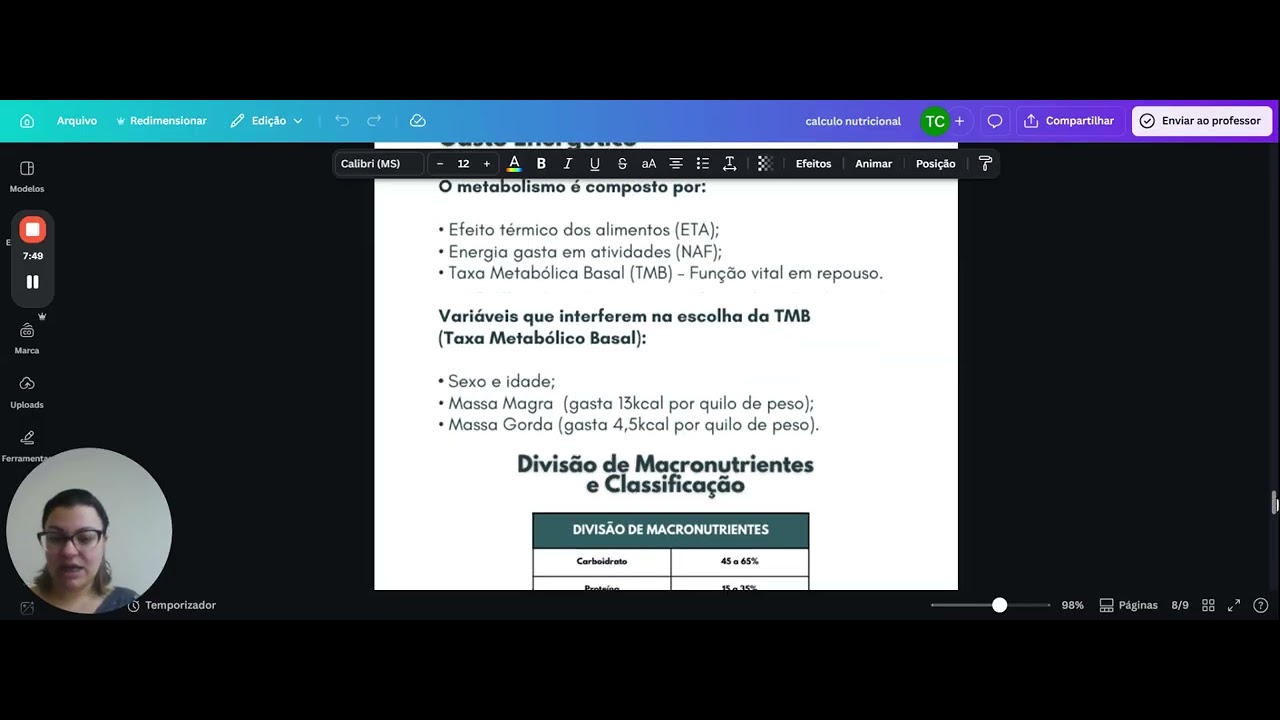Stop the screen recording

[32, 230]
